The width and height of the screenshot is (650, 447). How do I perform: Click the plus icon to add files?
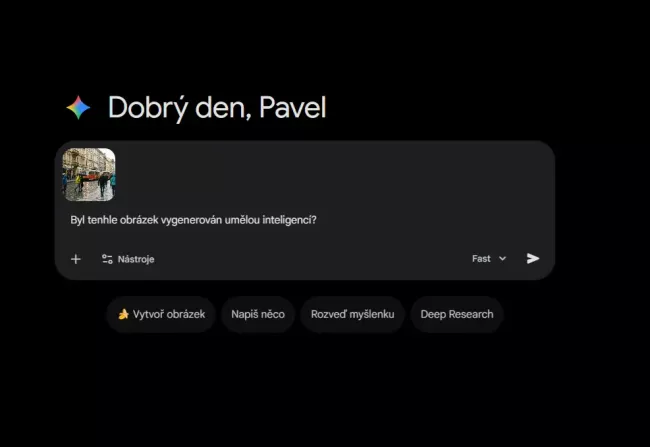75,259
